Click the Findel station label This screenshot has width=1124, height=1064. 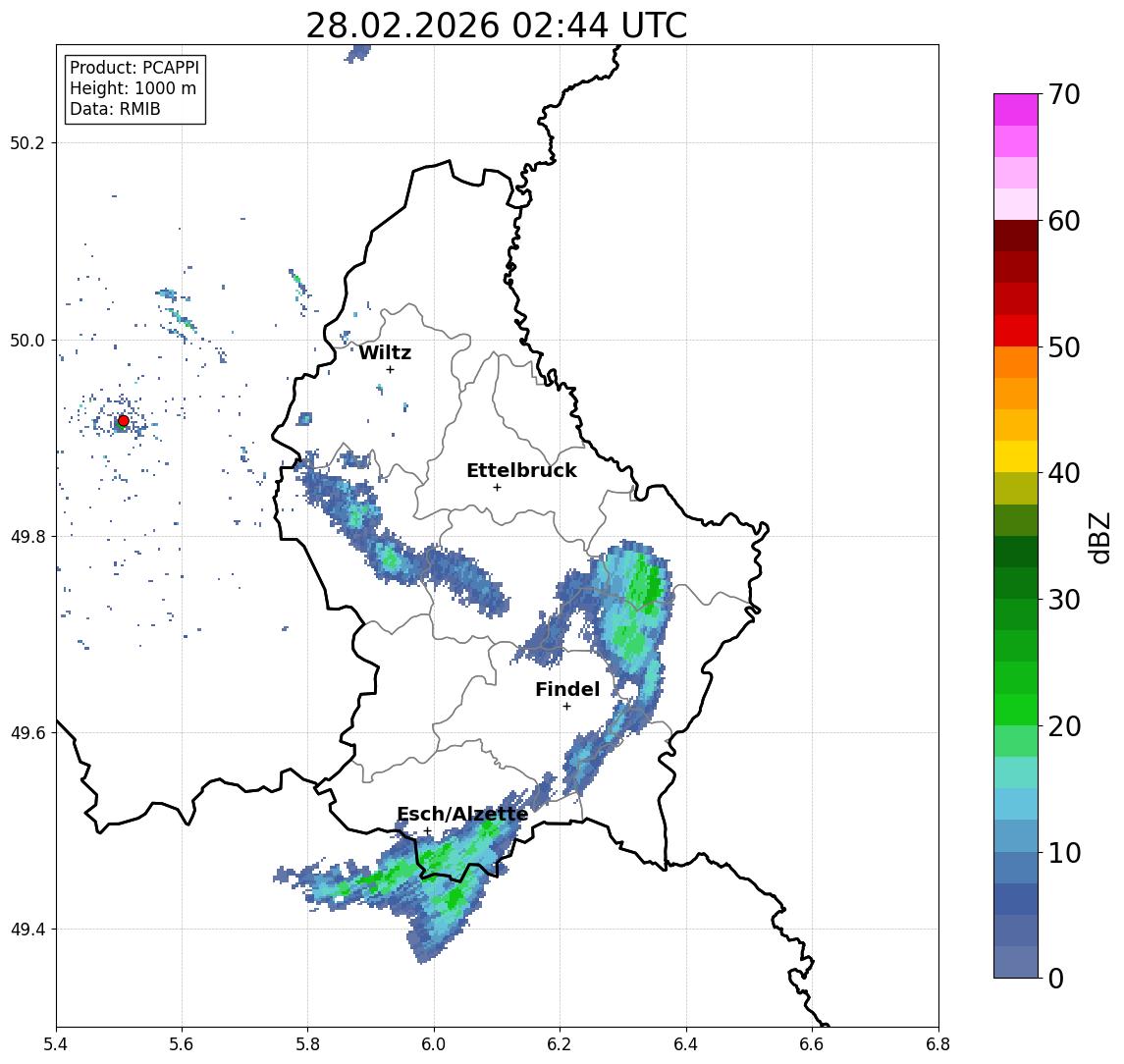point(567,689)
